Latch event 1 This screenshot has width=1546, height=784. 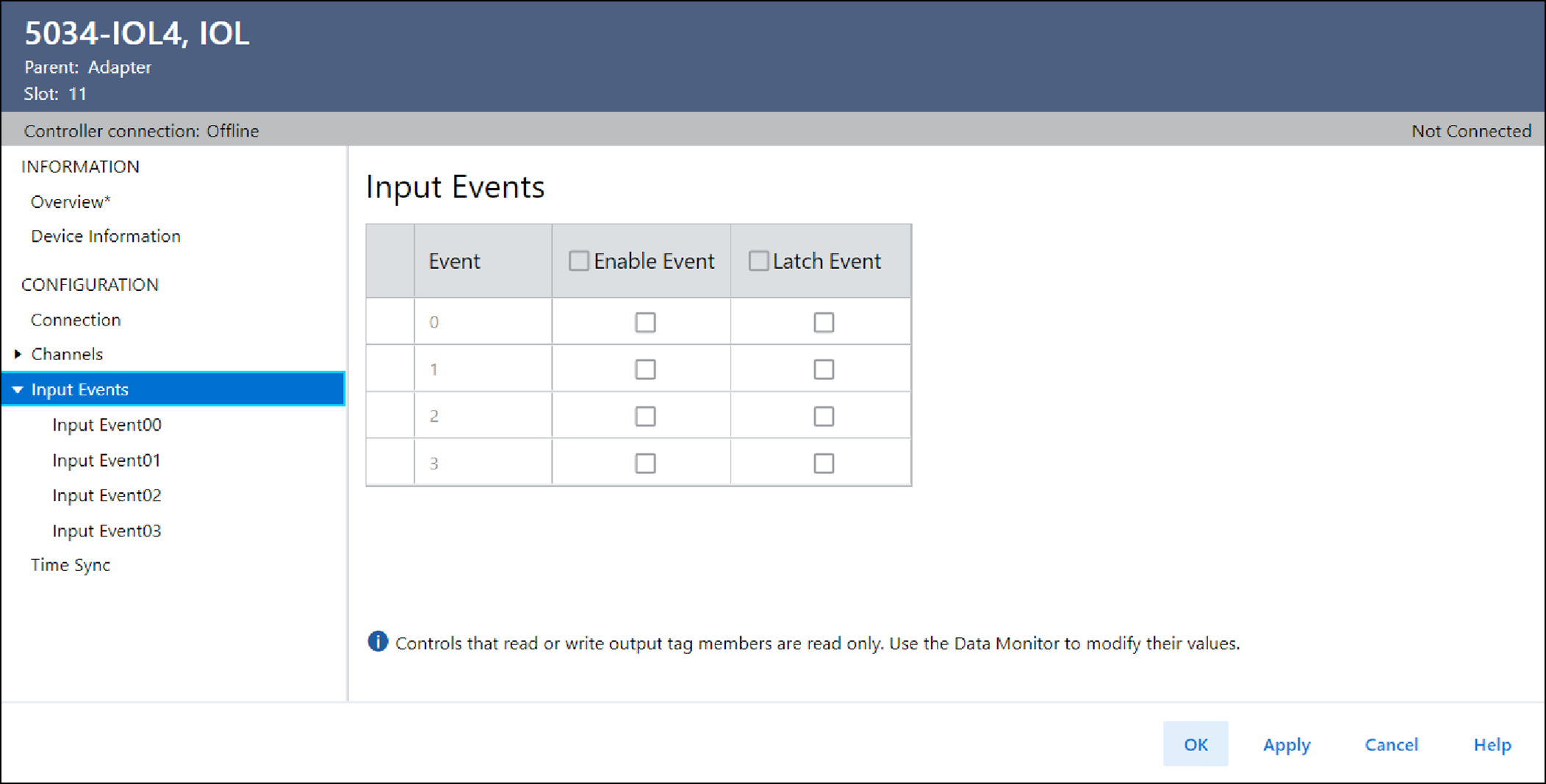click(x=824, y=369)
